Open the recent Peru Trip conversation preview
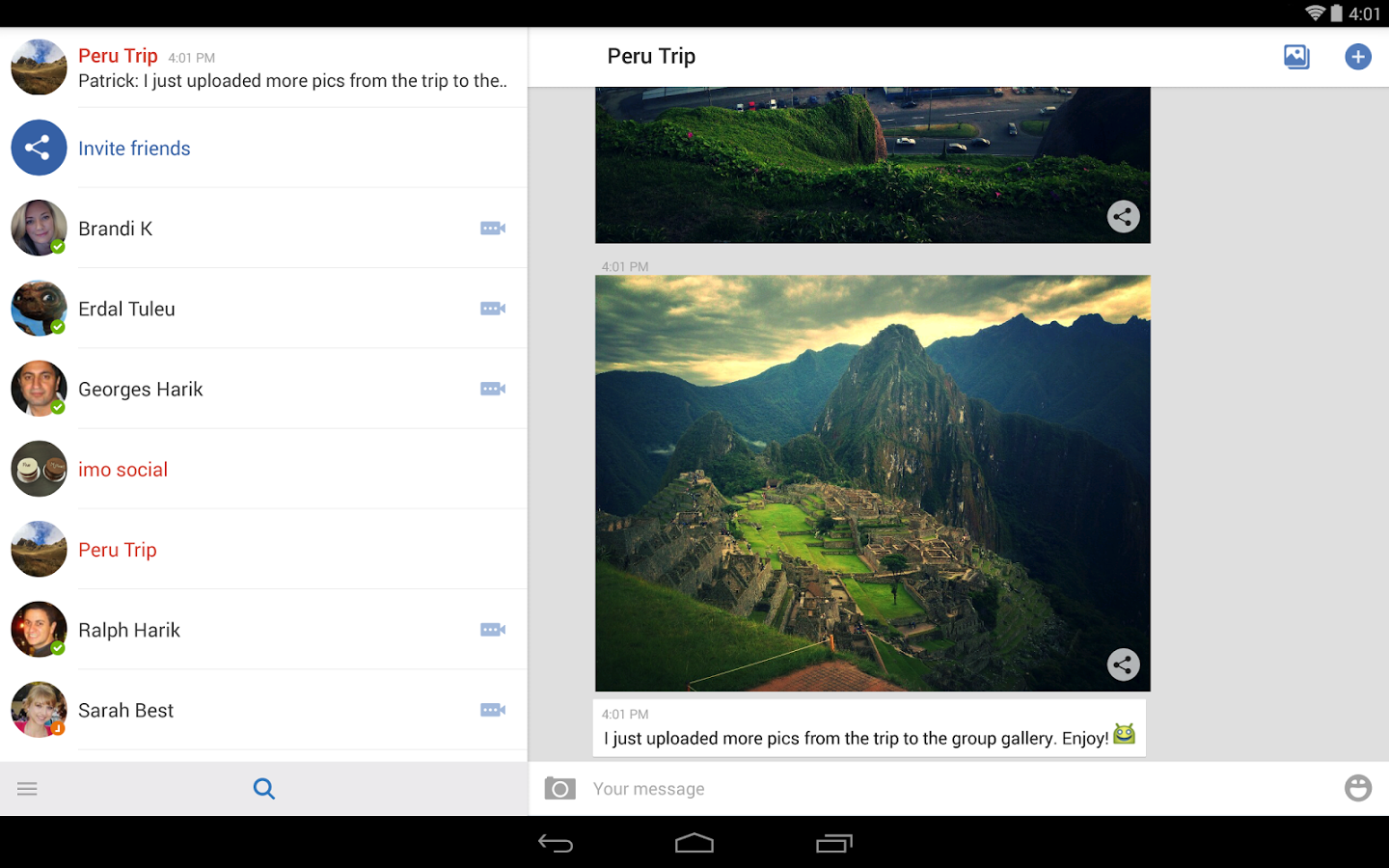This screenshot has height=868, width=1389. [263, 68]
